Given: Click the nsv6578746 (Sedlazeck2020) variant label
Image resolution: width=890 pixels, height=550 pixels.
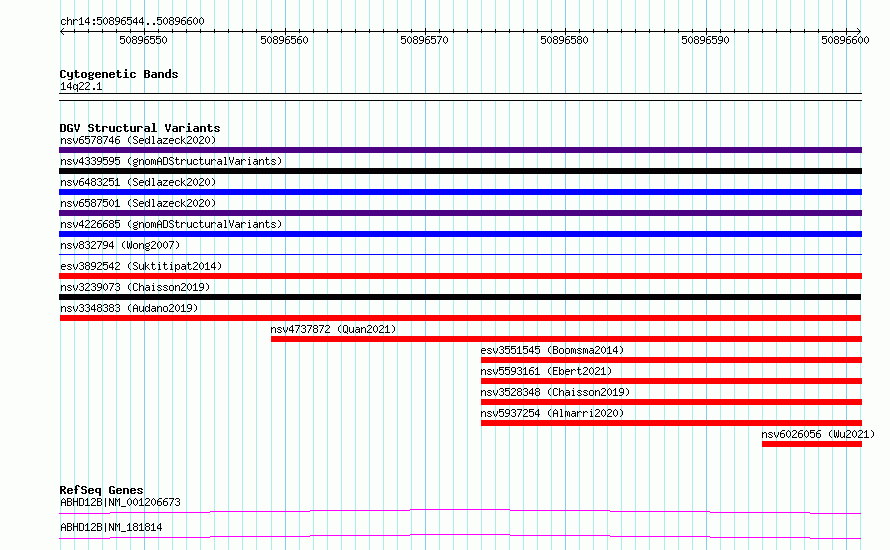Looking at the screenshot, I should pos(138,140).
